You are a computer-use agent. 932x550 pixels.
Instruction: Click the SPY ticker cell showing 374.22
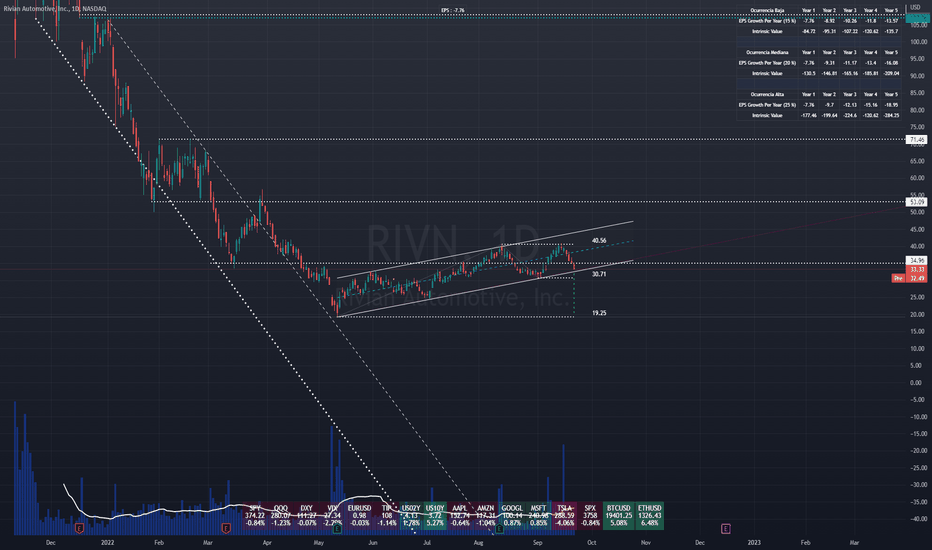click(255, 516)
